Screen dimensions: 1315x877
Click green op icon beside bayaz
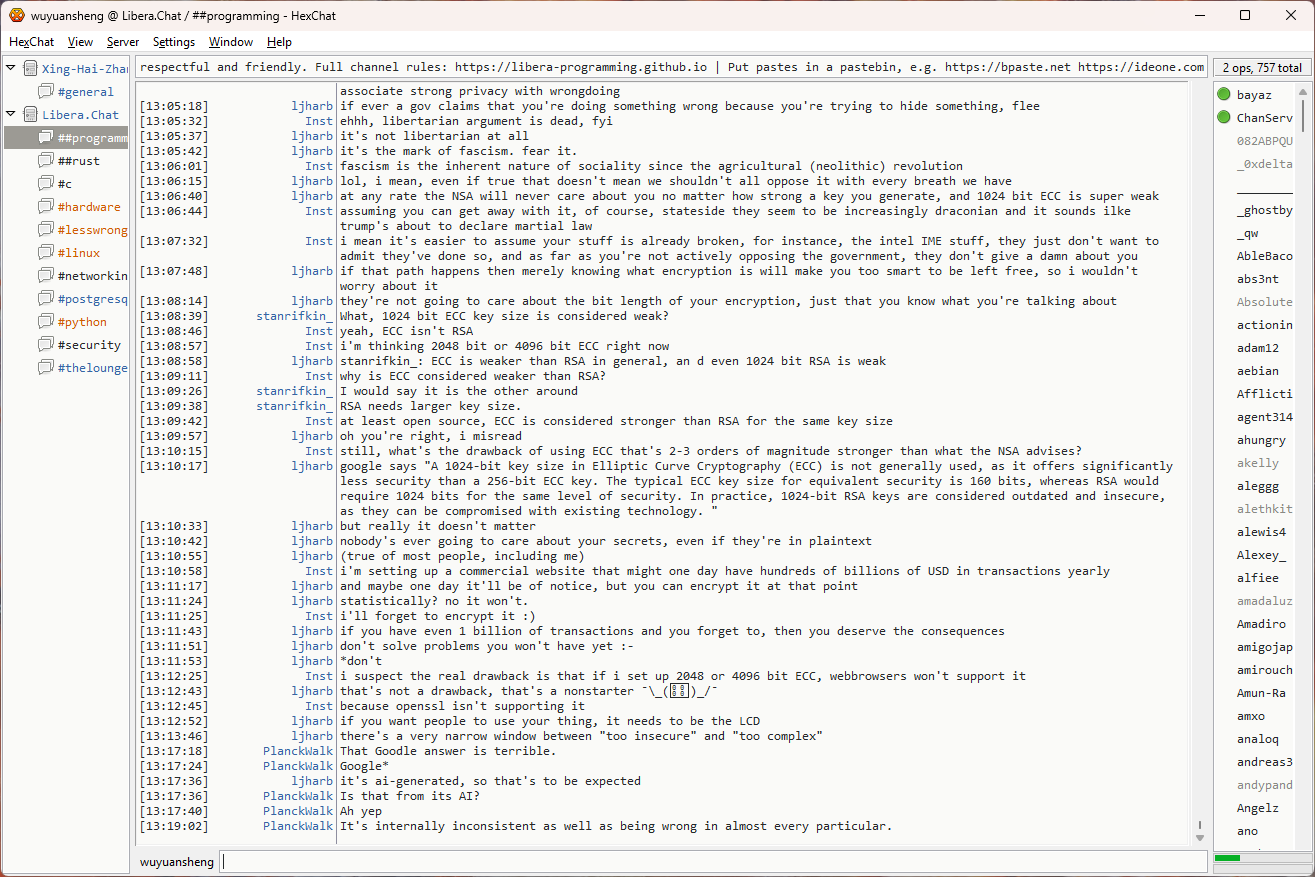point(1224,95)
